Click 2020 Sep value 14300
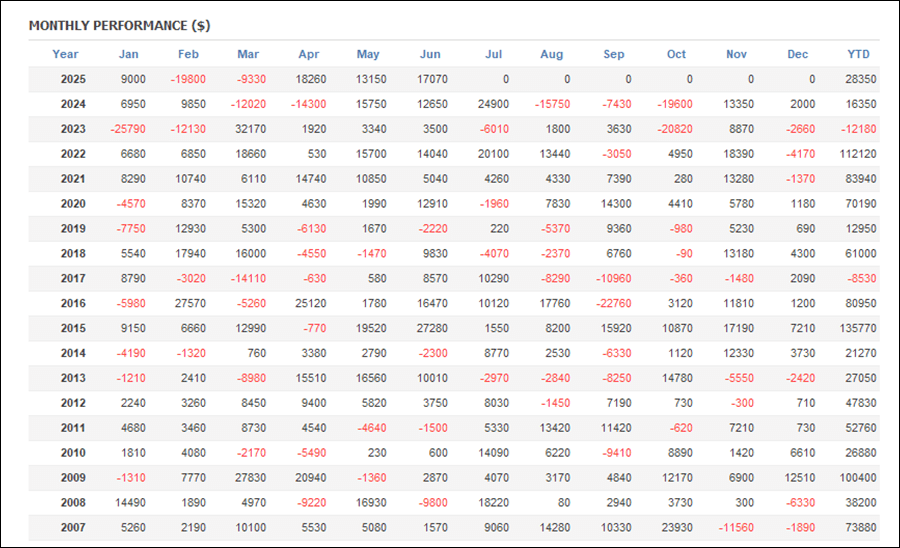 (x=615, y=204)
